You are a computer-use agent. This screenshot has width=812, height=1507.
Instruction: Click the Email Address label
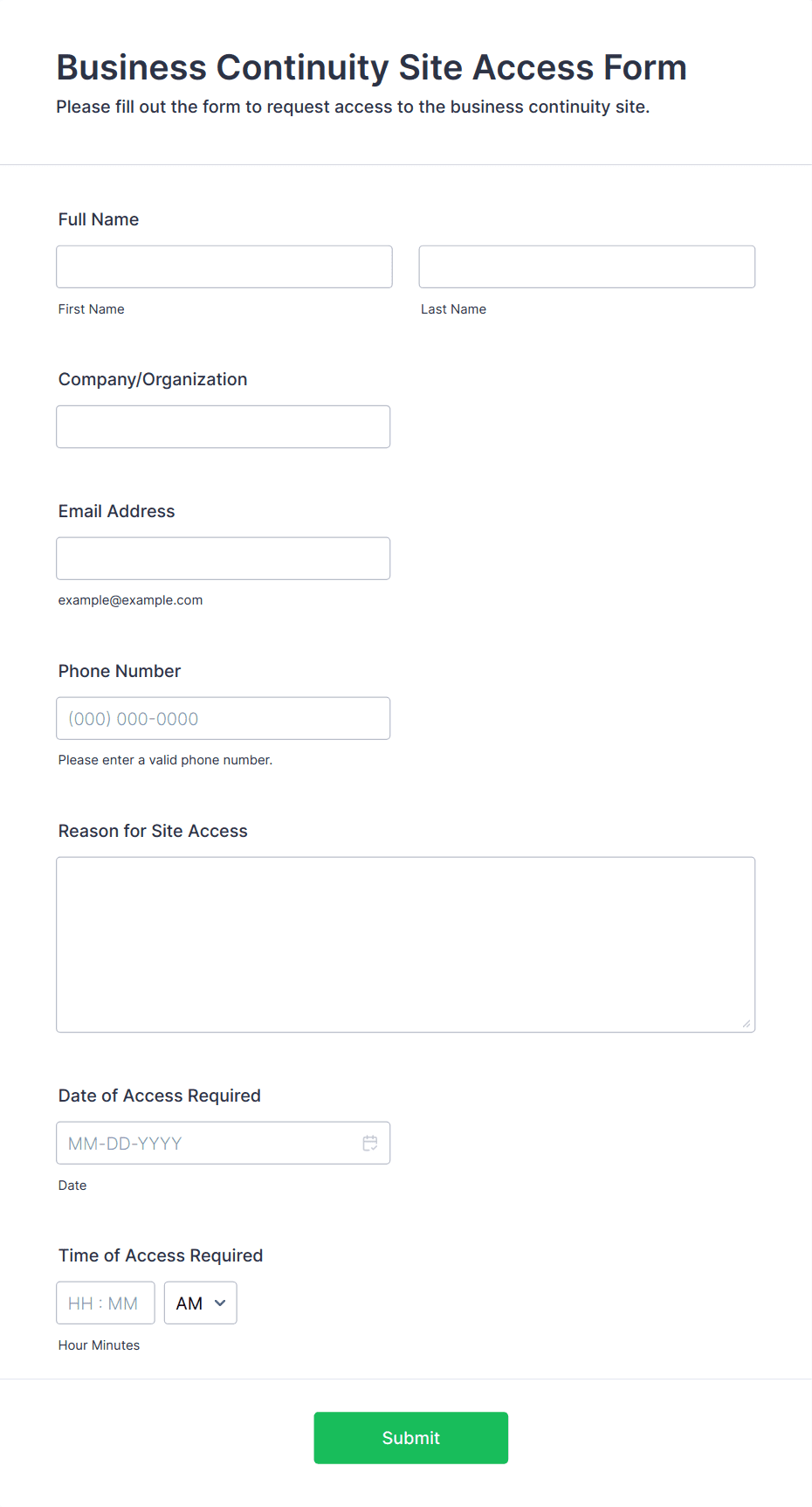(117, 511)
